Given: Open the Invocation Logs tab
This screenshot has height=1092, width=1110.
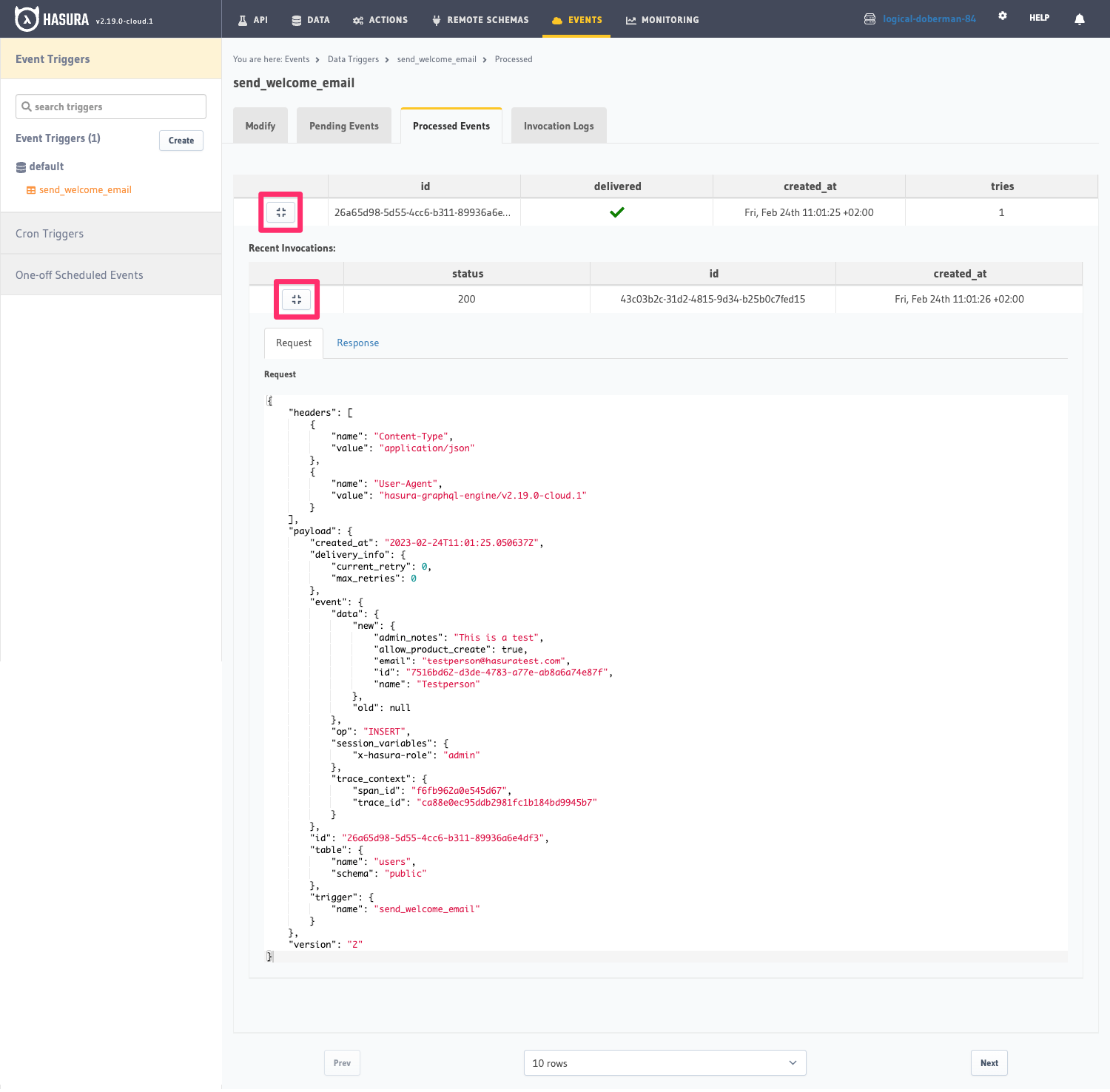Looking at the screenshot, I should coord(558,127).
